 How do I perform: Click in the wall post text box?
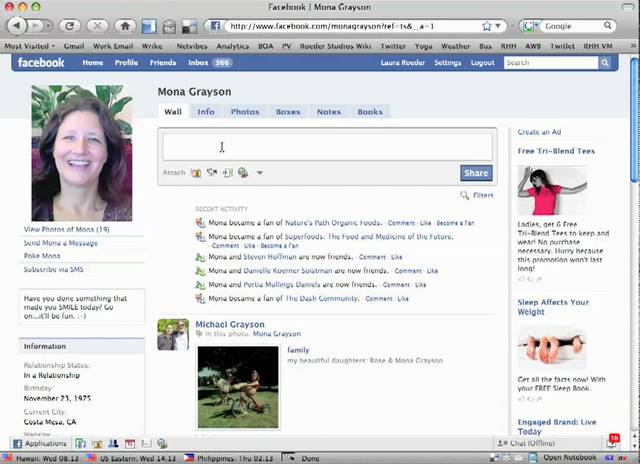coord(327,147)
